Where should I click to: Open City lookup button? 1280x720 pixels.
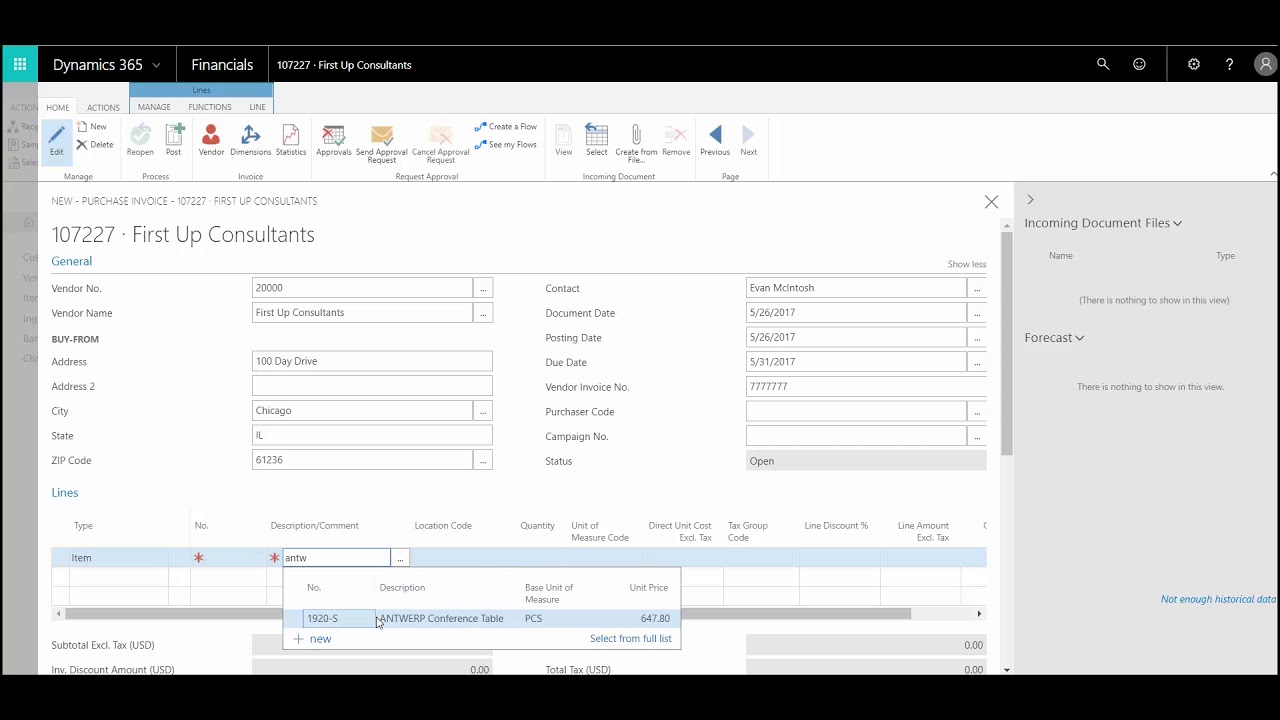483,411
